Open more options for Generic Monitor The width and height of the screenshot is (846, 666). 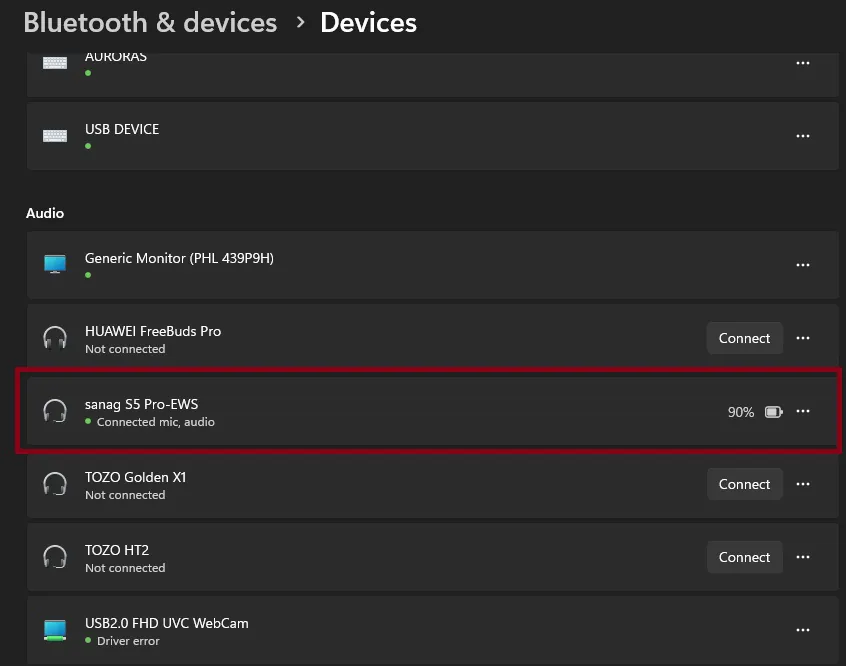tap(802, 265)
